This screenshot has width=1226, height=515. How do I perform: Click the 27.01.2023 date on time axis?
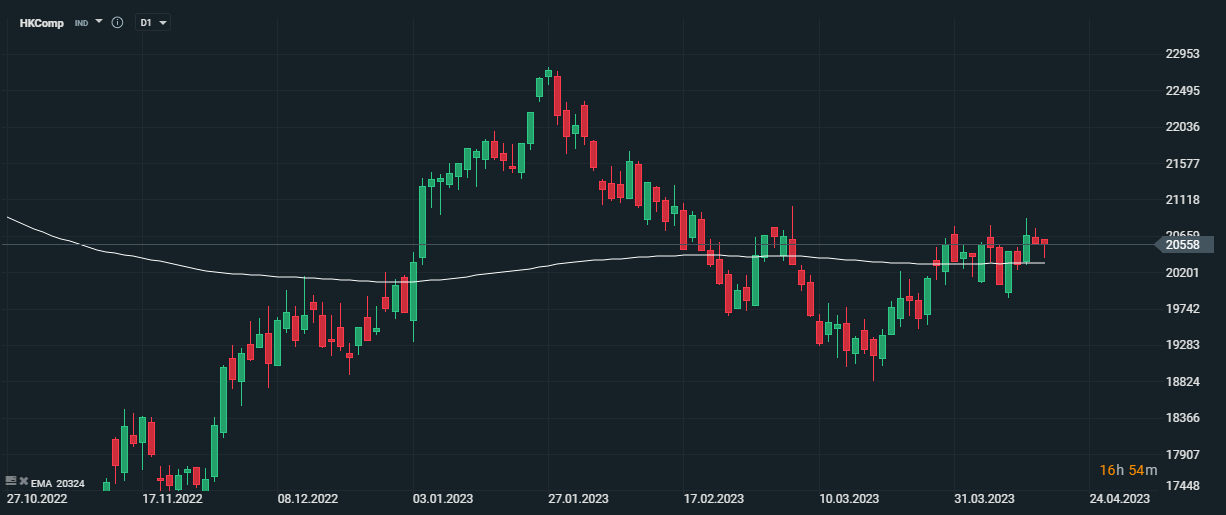(x=576, y=498)
